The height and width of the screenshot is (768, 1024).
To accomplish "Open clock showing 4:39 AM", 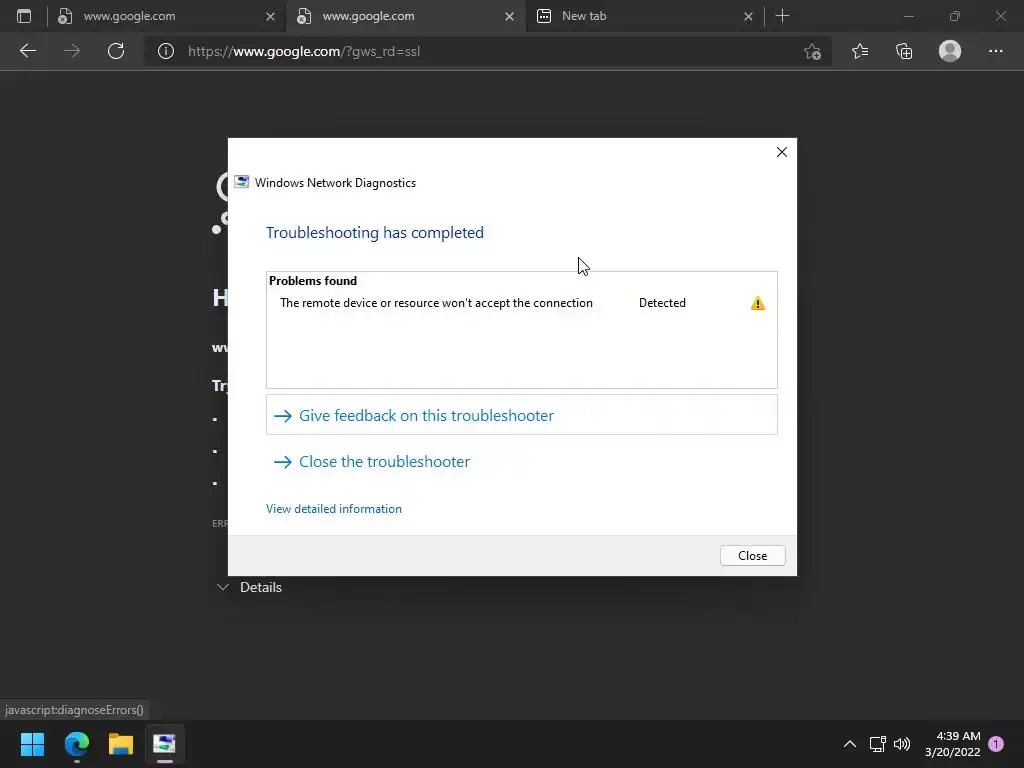I will [x=953, y=744].
